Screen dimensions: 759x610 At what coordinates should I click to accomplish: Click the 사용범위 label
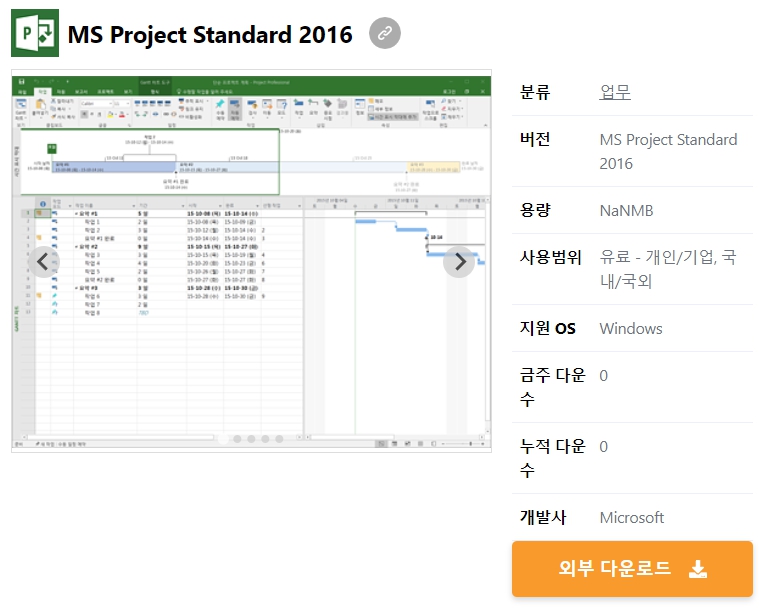pos(550,257)
